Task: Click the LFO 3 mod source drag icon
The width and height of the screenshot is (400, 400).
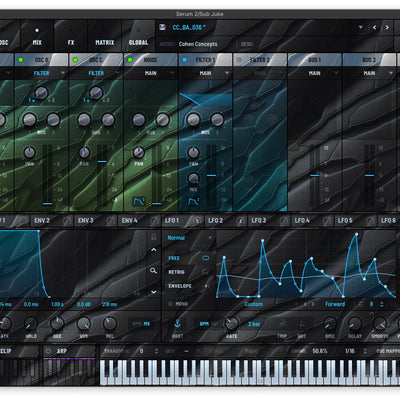Action: tap(284, 220)
